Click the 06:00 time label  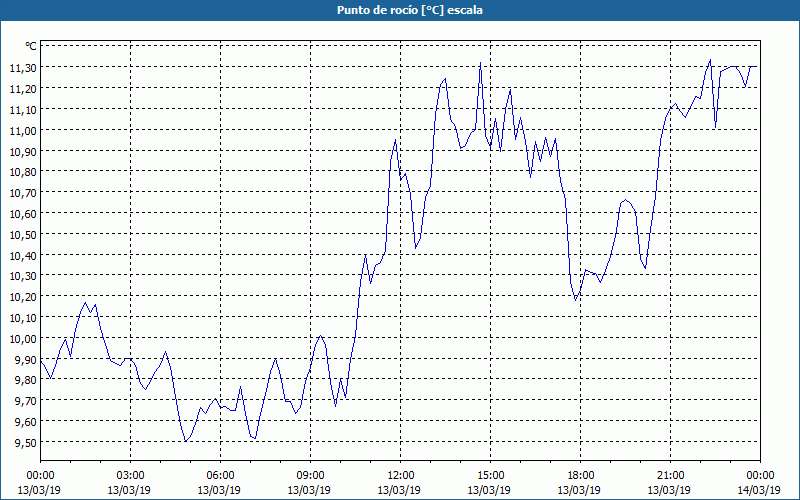pyautogui.click(x=220, y=476)
